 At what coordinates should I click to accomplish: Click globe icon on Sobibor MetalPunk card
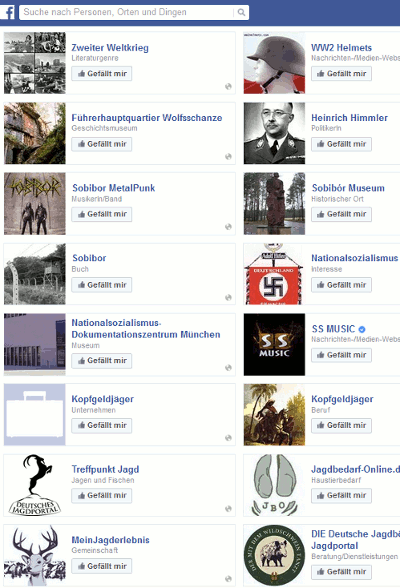click(x=228, y=226)
